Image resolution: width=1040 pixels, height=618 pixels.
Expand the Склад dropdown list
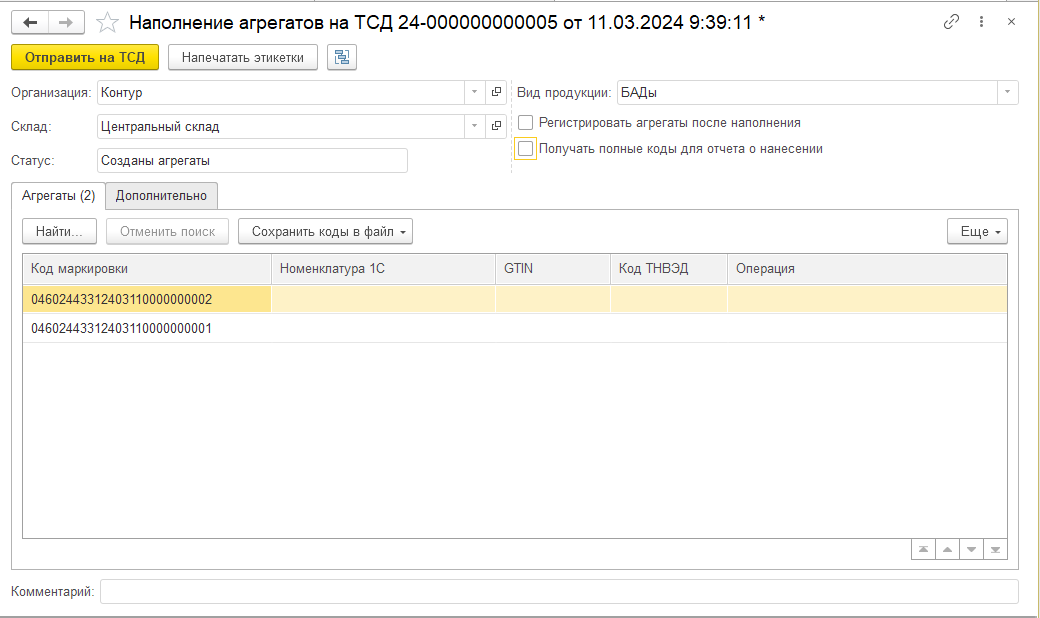click(x=474, y=126)
